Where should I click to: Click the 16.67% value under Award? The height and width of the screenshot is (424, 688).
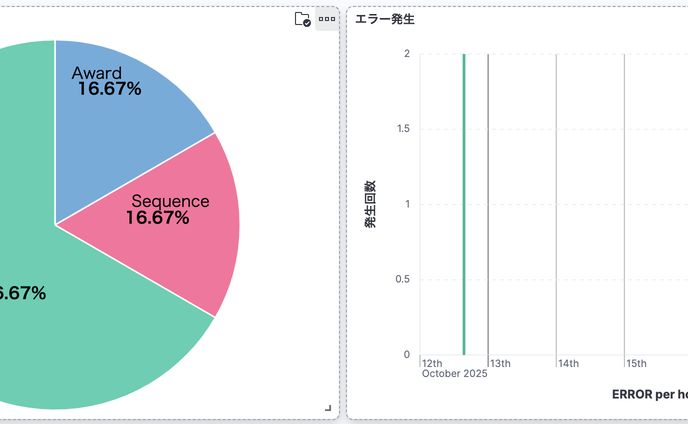click(x=110, y=89)
